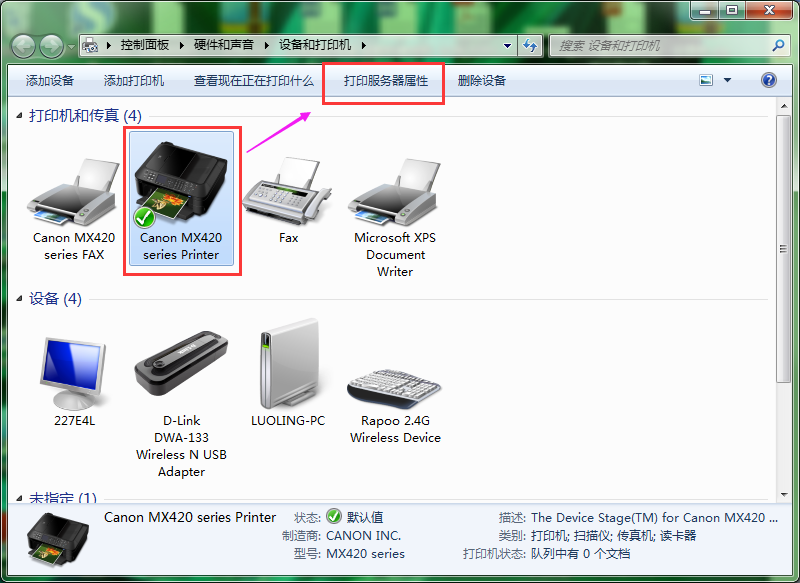Screen dimensions: 800x583
Task: Expand the arrow after 硬件和声音 breadcrumb
Action: pos(266,45)
